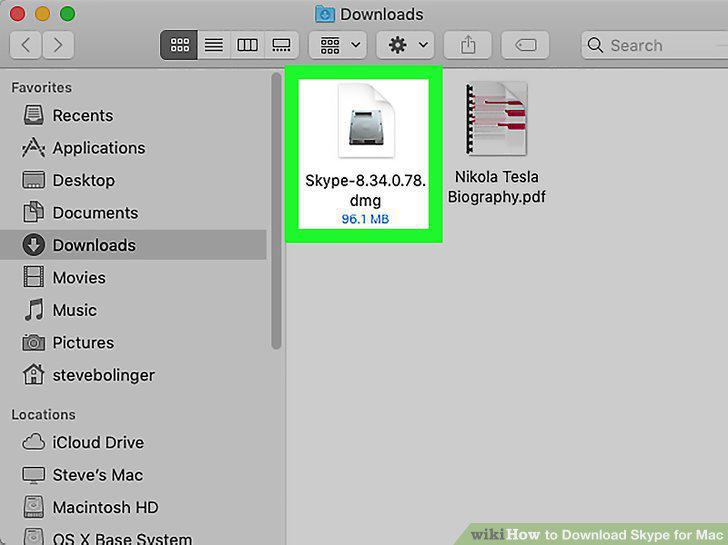Click the Edit Tags toolbar button
Viewport: 728px width, 545px height.
point(525,45)
